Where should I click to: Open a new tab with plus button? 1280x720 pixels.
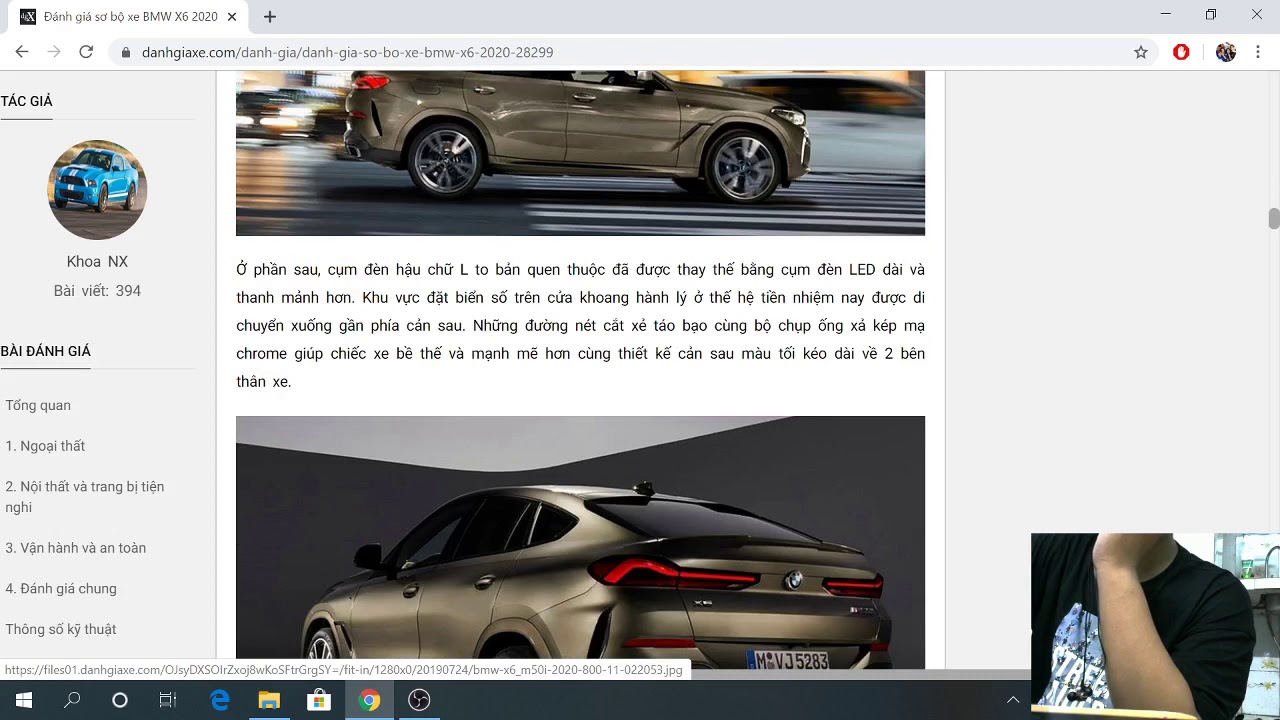(270, 16)
